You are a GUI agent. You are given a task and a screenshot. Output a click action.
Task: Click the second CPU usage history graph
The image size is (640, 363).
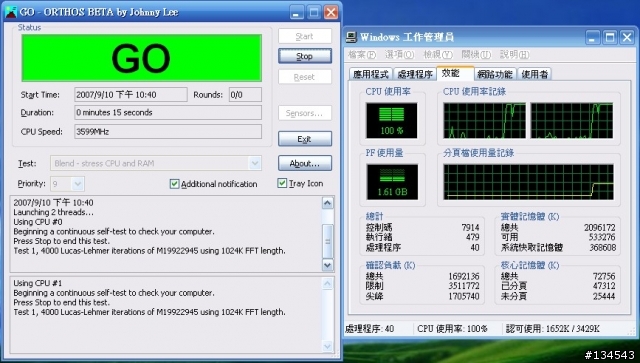pos(571,120)
